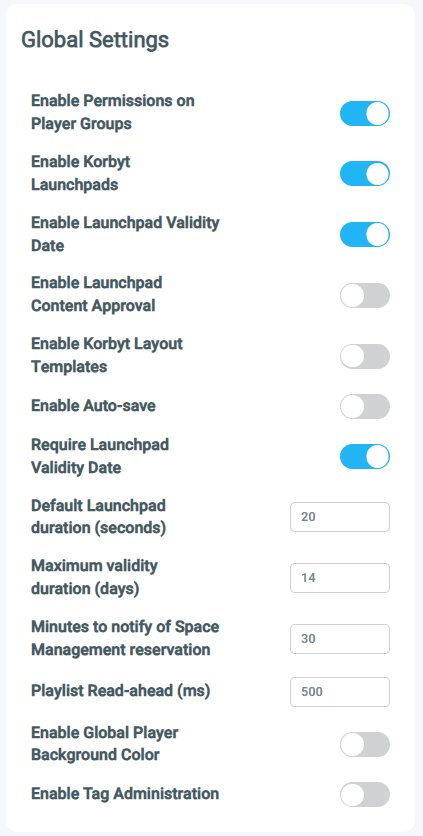Focus the Space Management reservation minutes field
The image size is (423, 836).
coord(340,639)
